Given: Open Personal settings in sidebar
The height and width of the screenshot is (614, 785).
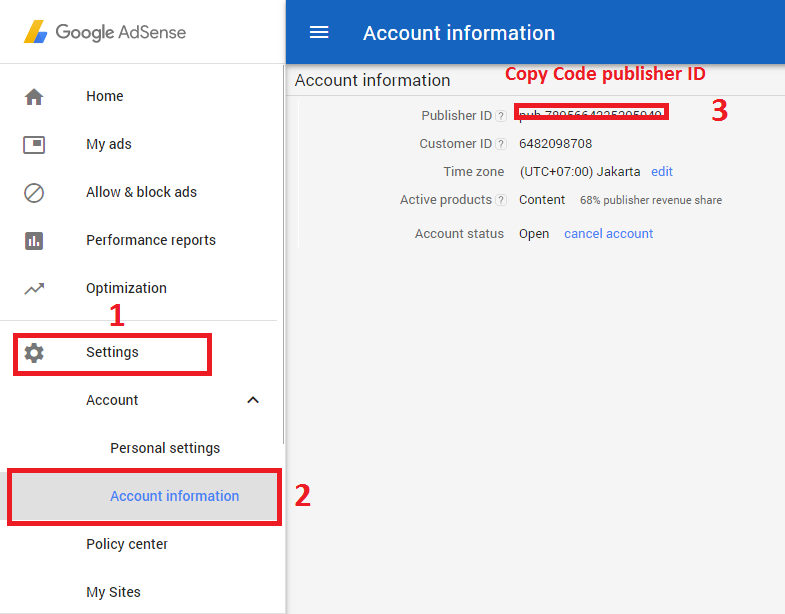Looking at the screenshot, I should coord(165,448).
